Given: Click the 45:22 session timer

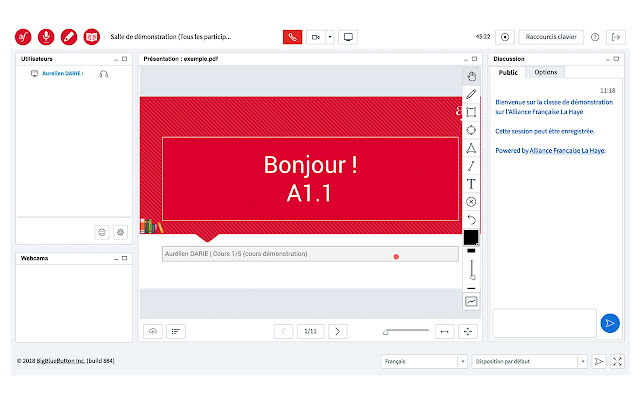Looking at the screenshot, I should point(483,37).
